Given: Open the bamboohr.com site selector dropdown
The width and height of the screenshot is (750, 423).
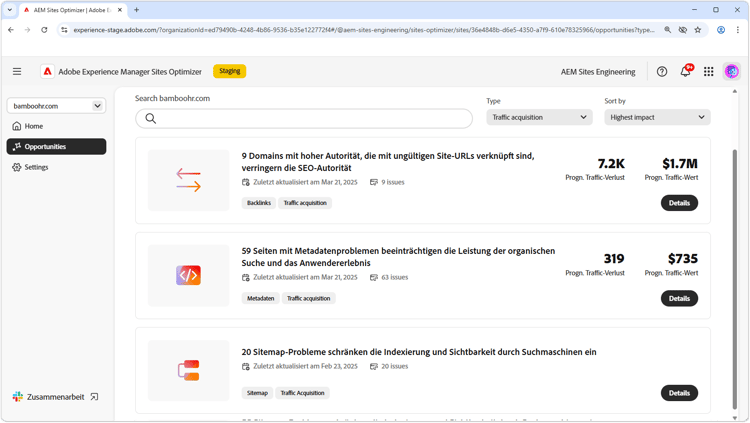Looking at the screenshot, I should [56, 106].
